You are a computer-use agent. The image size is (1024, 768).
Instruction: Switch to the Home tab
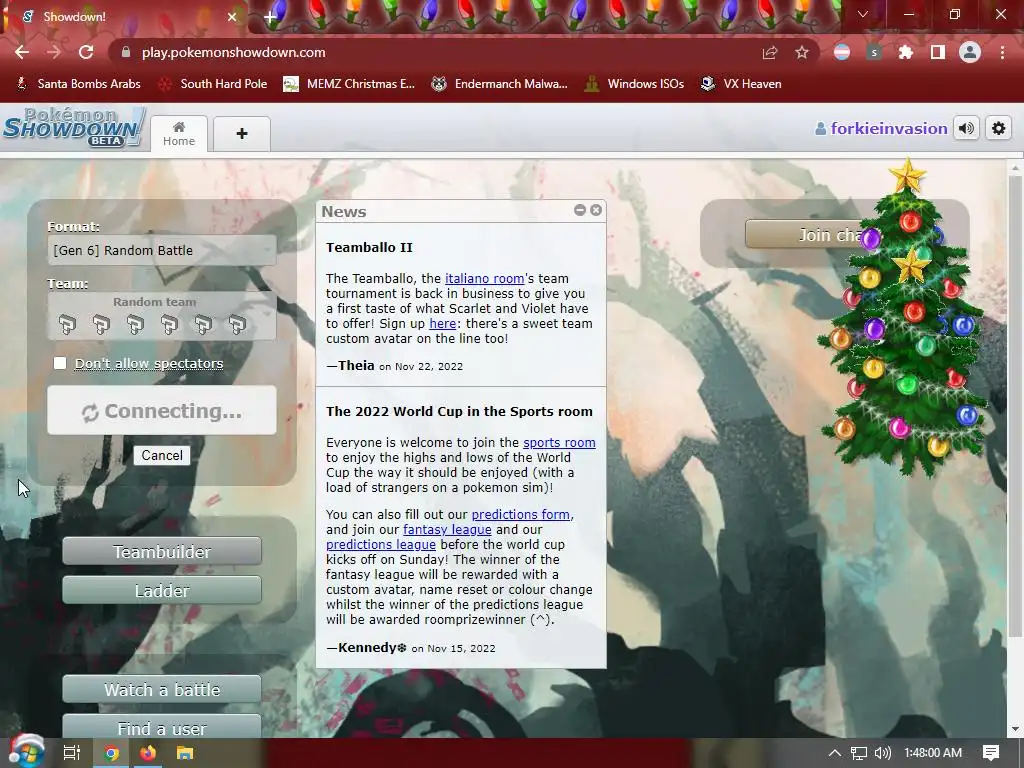pyautogui.click(x=179, y=134)
